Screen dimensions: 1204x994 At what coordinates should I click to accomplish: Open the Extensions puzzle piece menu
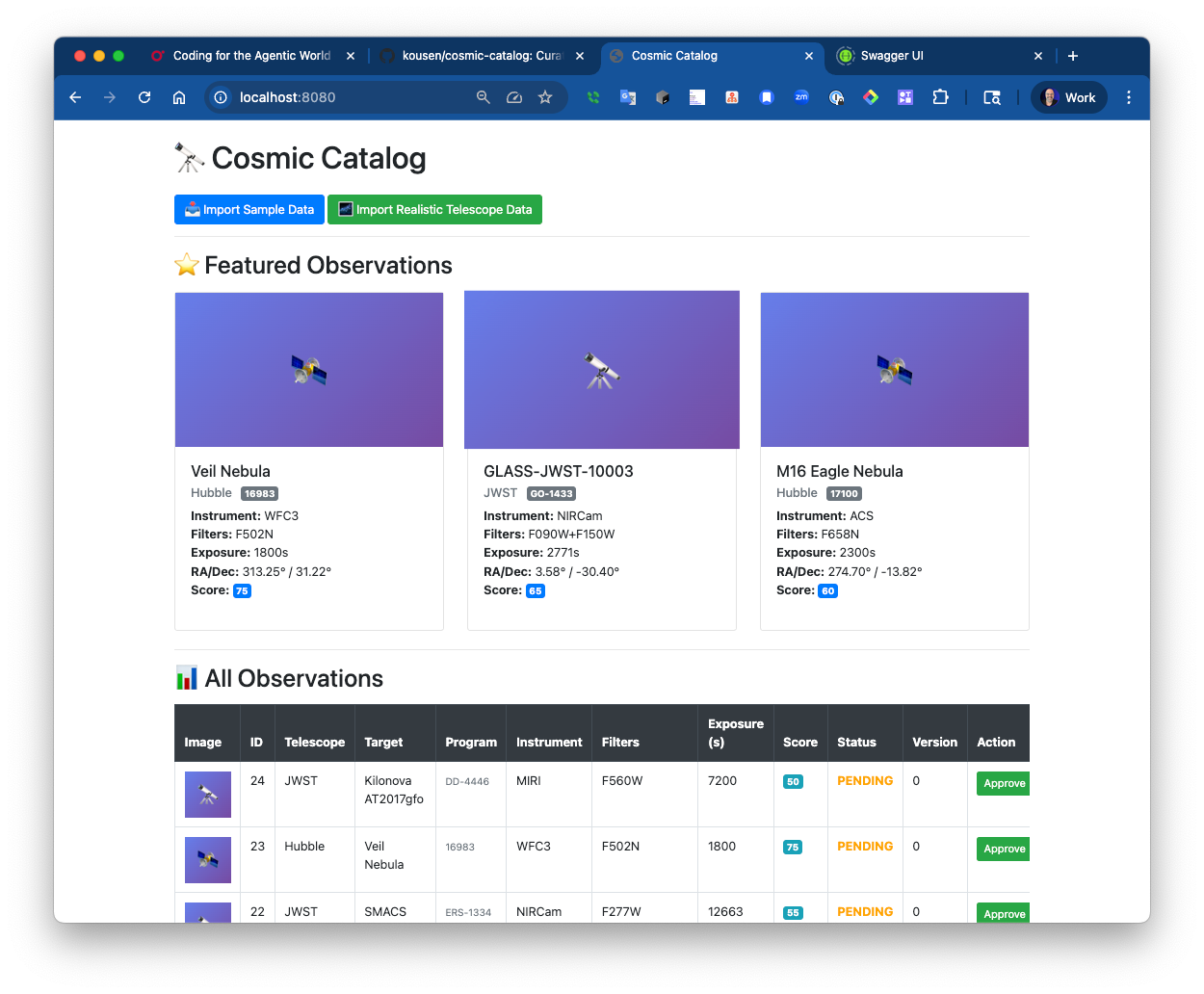point(940,97)
